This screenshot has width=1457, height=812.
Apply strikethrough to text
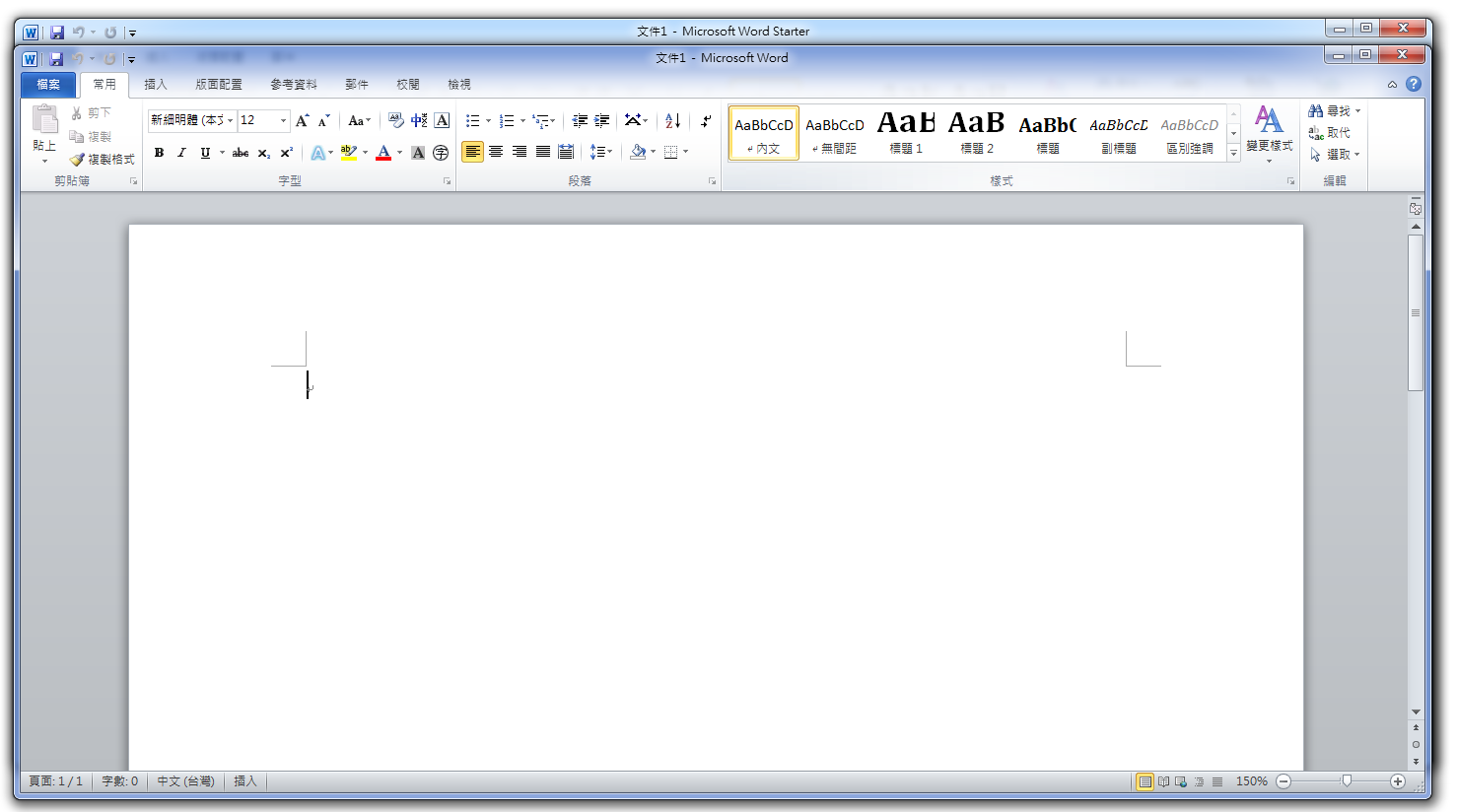click(x=241, y=153)
